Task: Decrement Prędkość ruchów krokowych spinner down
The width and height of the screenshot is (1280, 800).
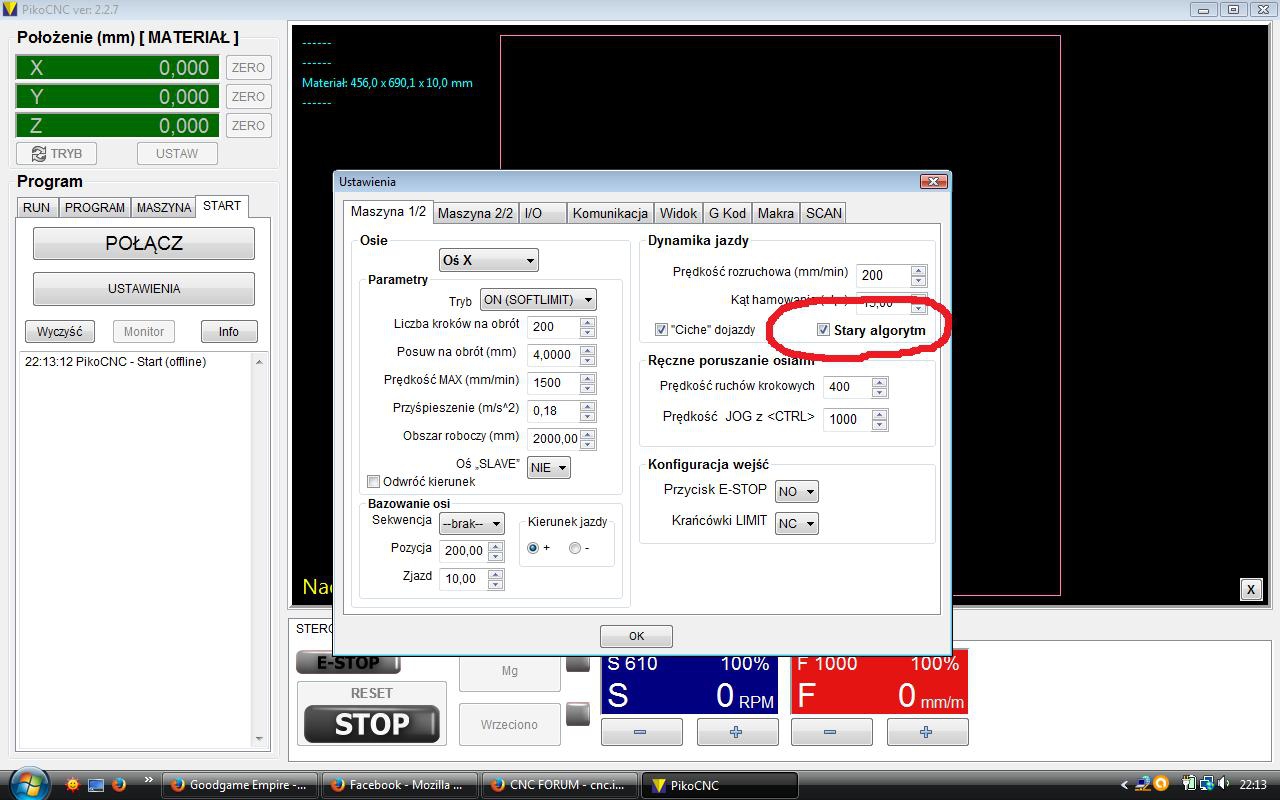Action: 880,392
